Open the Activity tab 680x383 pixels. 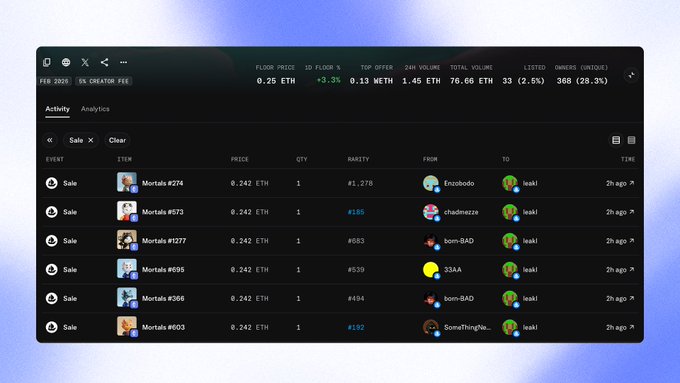[57, 109]
